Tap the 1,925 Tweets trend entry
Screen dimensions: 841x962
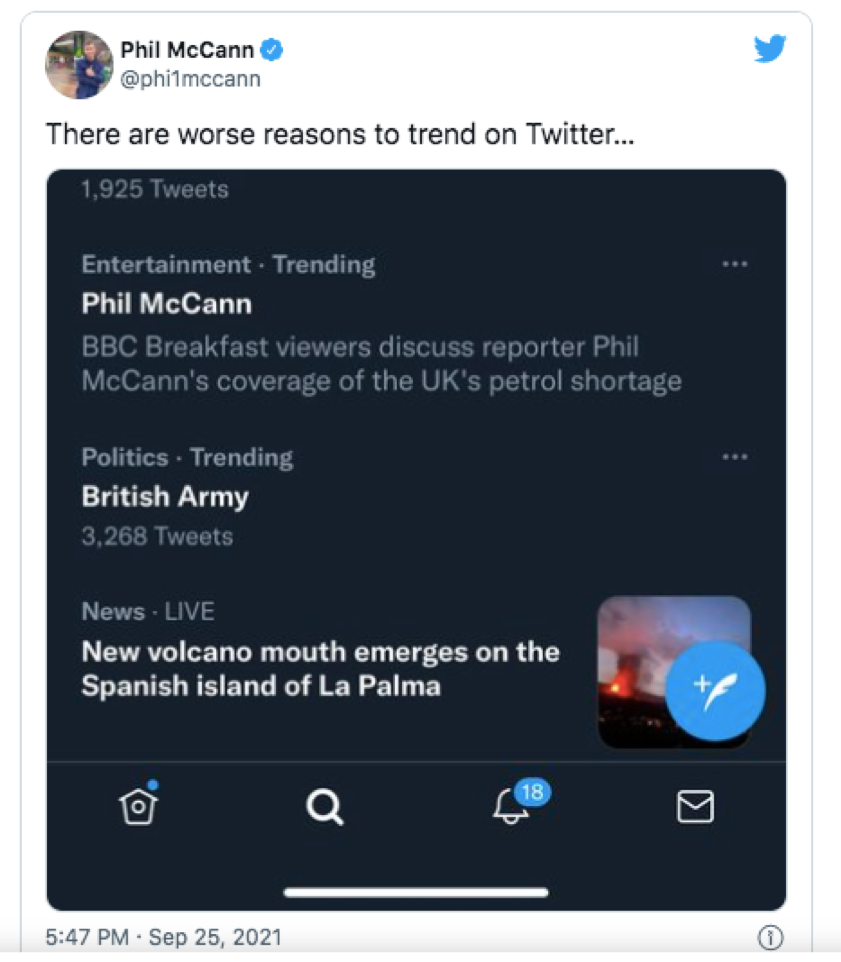pos(155,189)
